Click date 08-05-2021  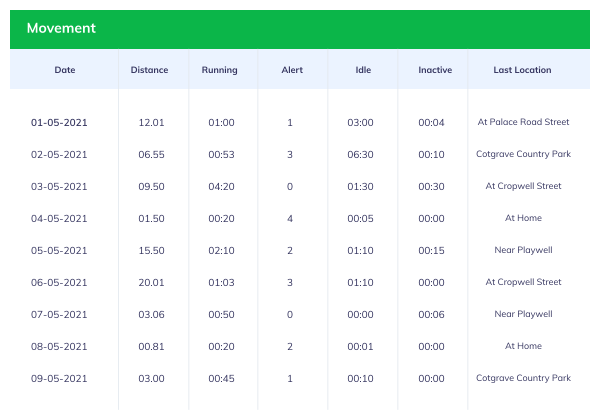pos(59,346)
